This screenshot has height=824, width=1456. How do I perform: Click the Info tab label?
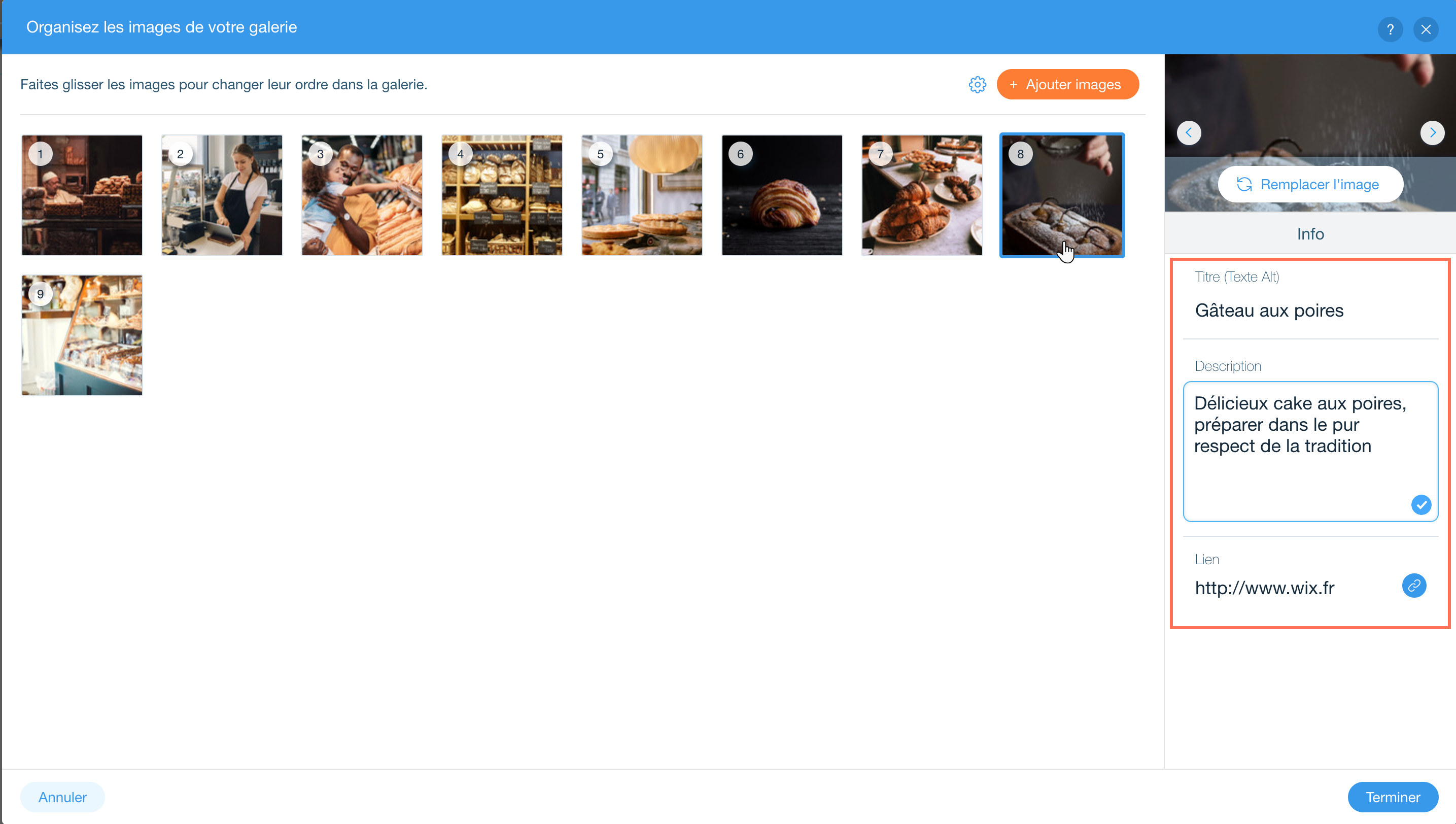1310,234
